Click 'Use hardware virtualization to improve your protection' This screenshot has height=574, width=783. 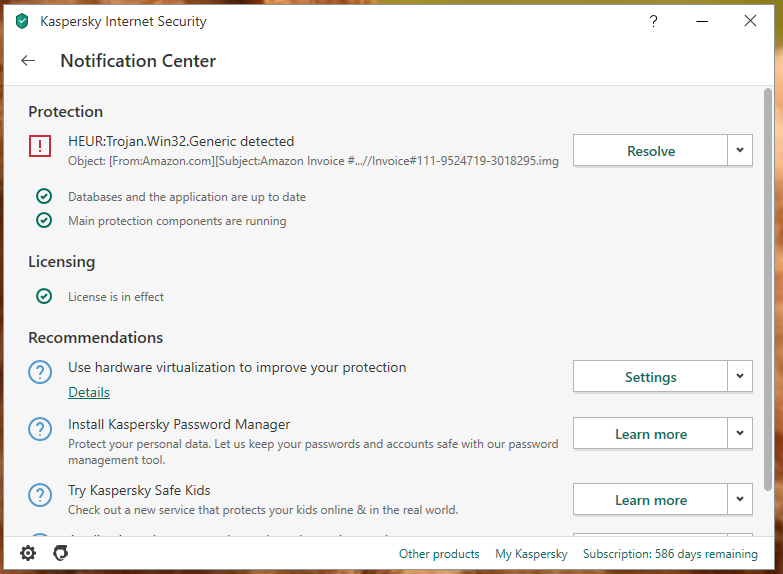point(237,367)
